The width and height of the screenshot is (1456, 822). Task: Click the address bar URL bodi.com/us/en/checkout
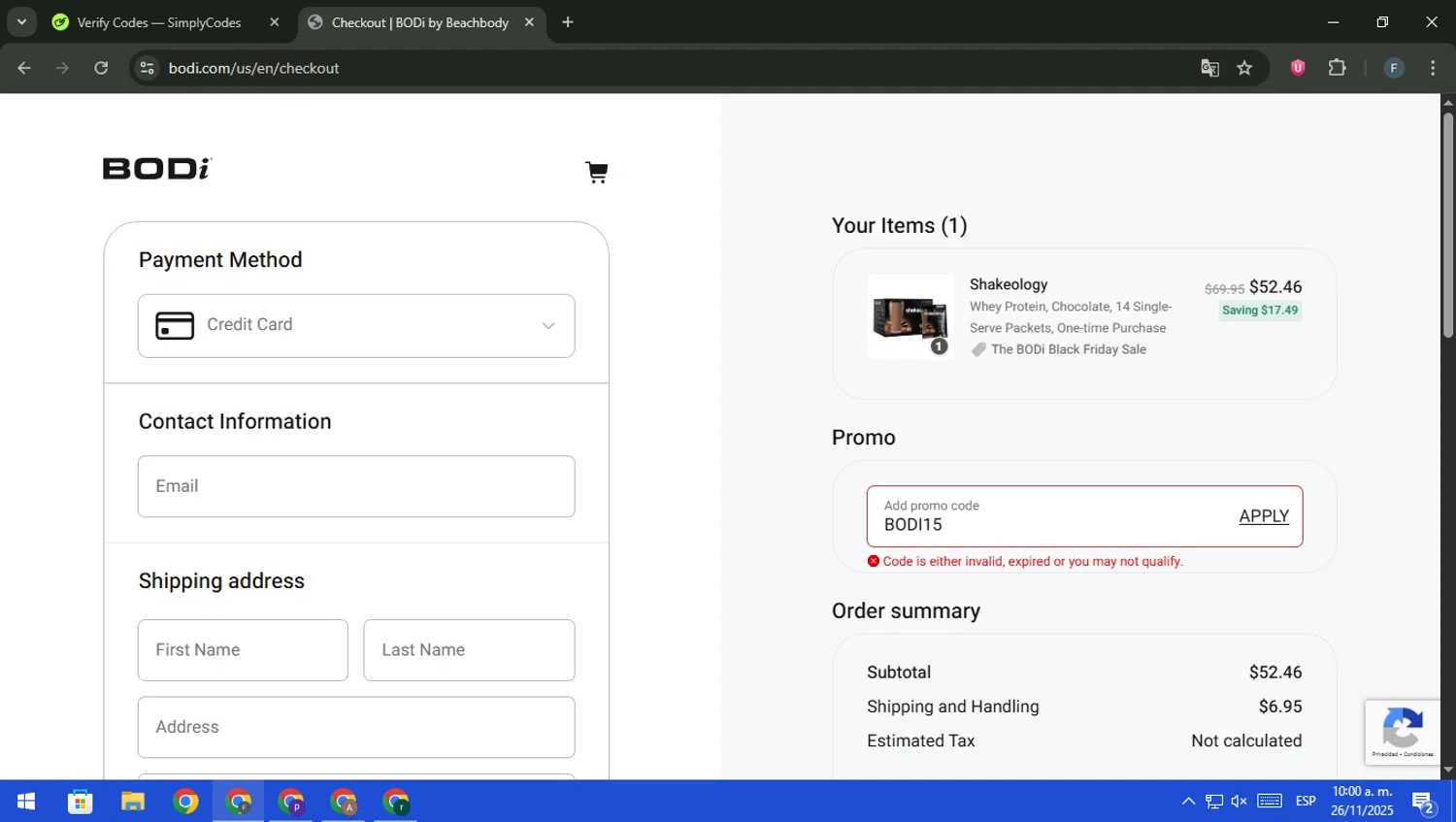[253, 68]
